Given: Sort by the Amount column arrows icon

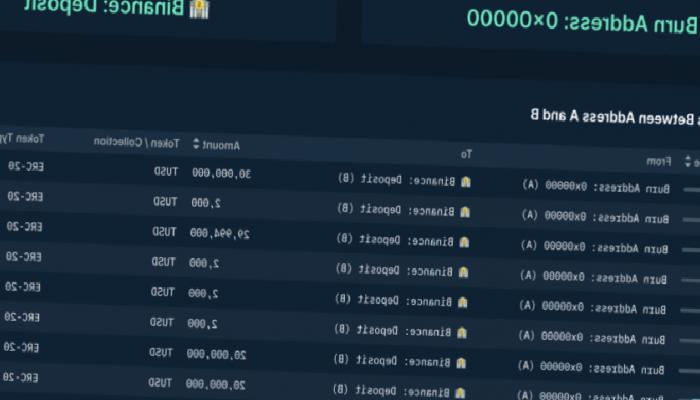Looking at the screenshot, I should 196,144.
